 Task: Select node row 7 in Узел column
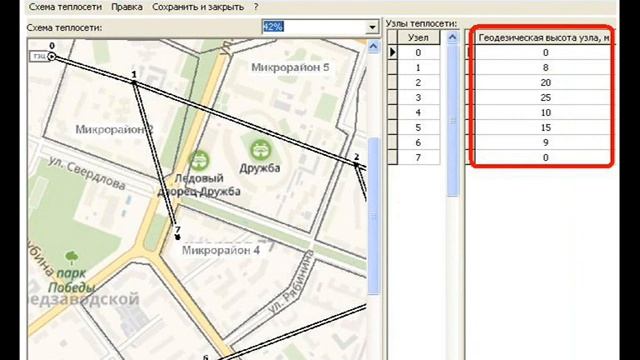coord(418,158)
